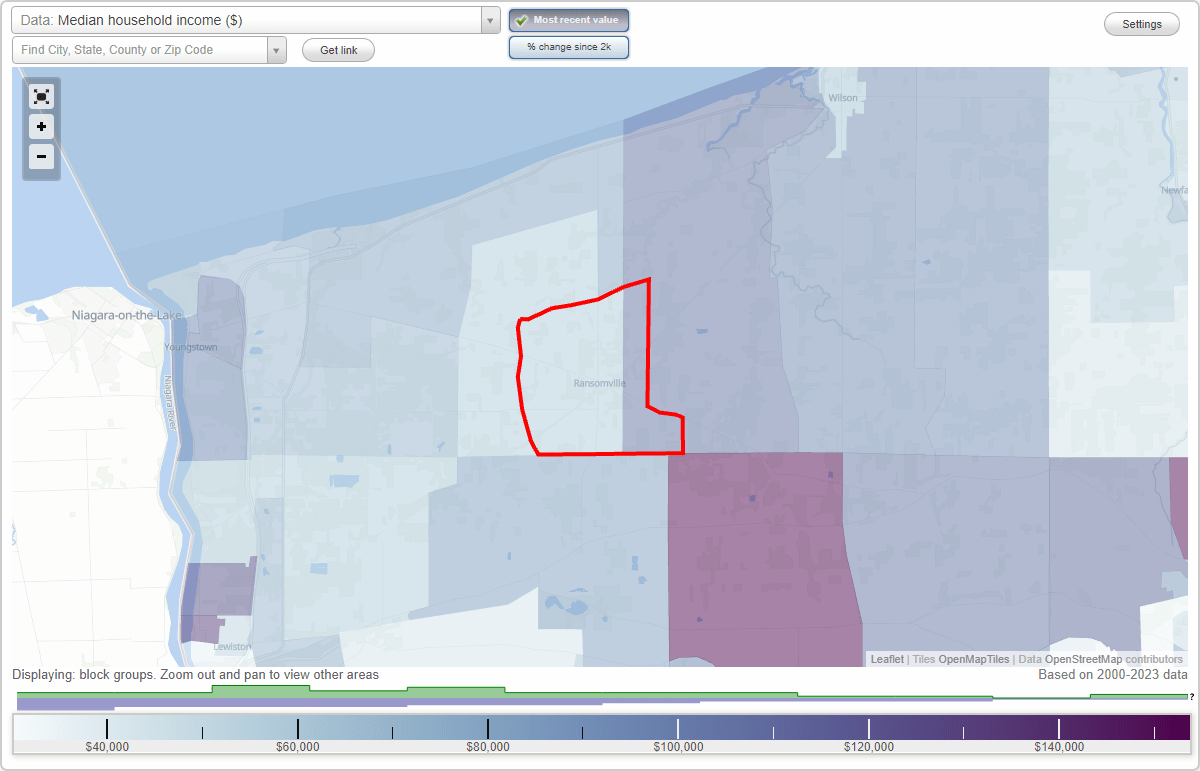This screenshot has width=1200, height=771.
Task: Click the question mark beside the legend
Action: [1192, 698]
